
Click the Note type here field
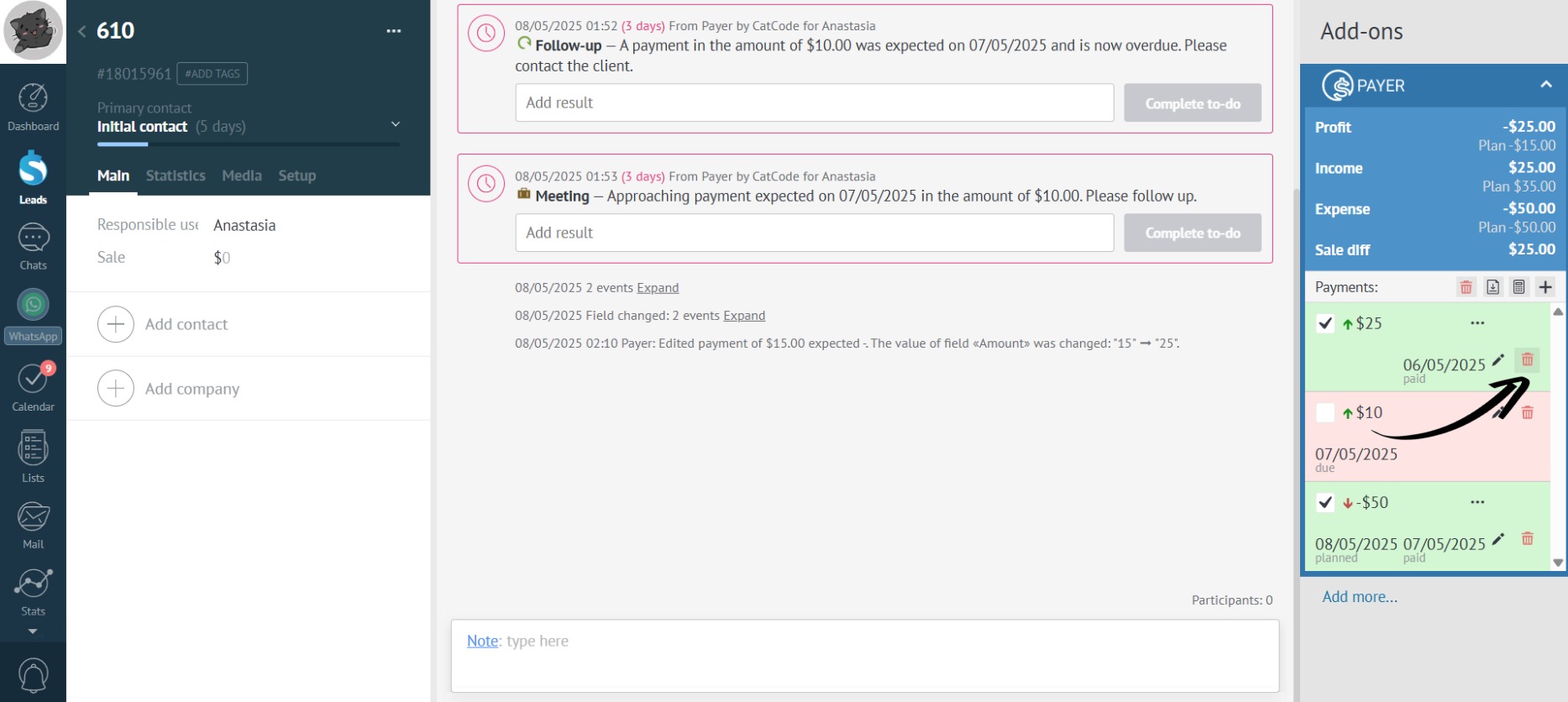click(x=864, y=655)
